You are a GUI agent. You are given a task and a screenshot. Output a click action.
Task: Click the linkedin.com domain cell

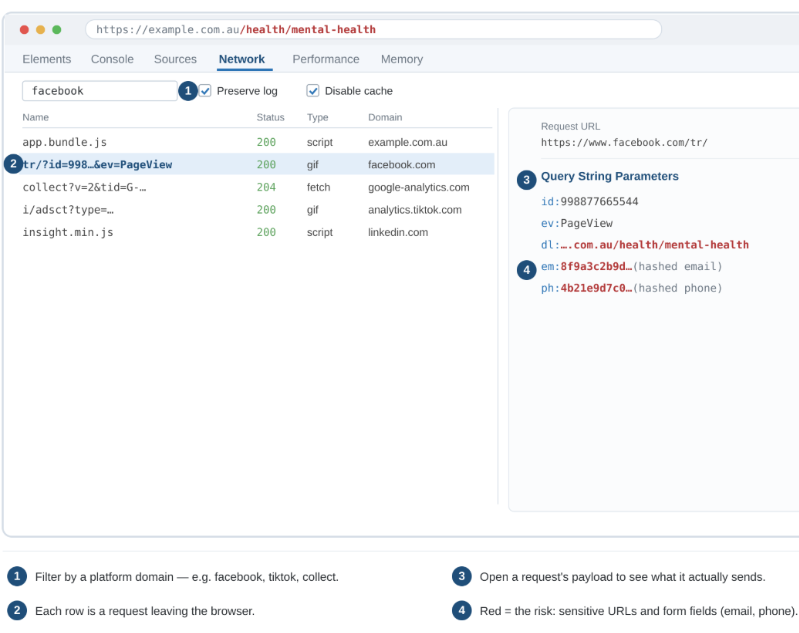coord(398,232)
